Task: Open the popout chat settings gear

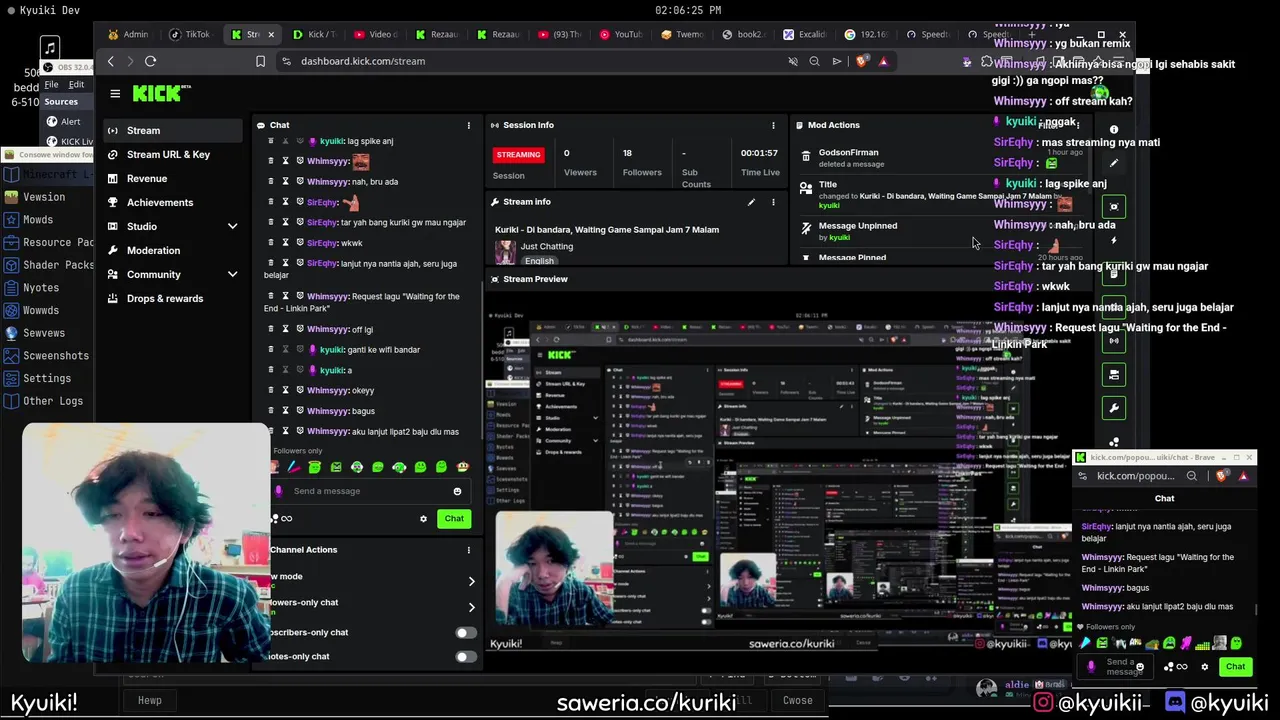Action: (1204, 667)
